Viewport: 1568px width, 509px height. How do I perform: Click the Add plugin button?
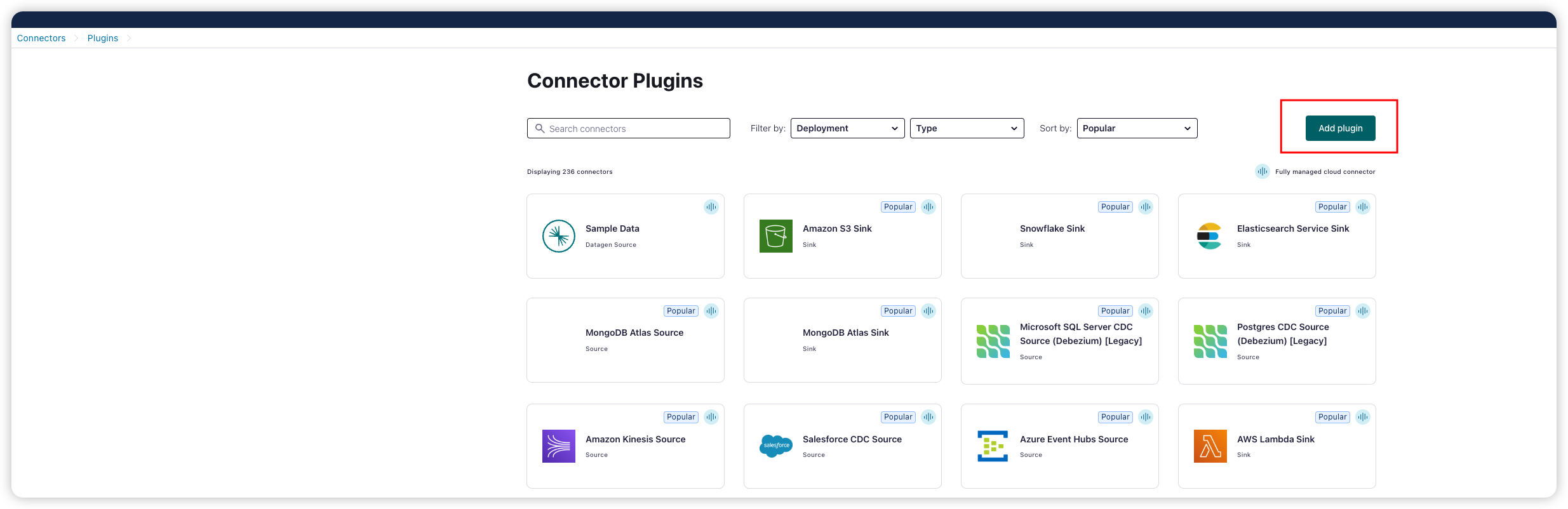(x=1341, y=128)
